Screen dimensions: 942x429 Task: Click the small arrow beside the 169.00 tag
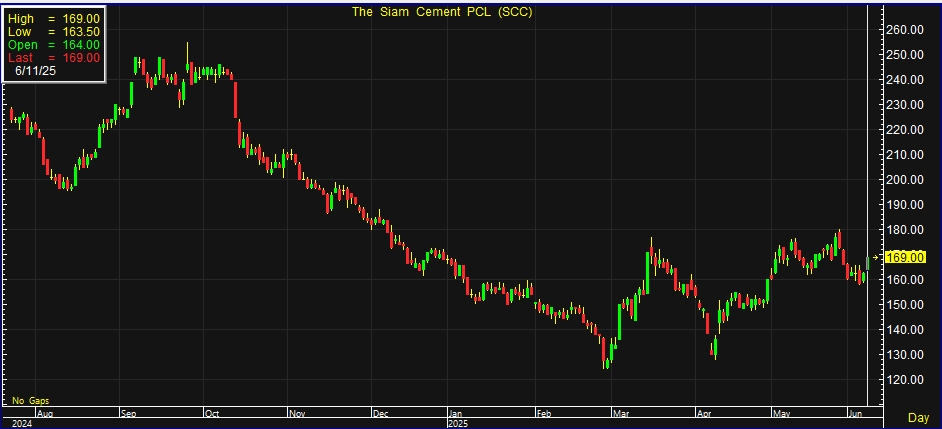click(x=876, y=257)
